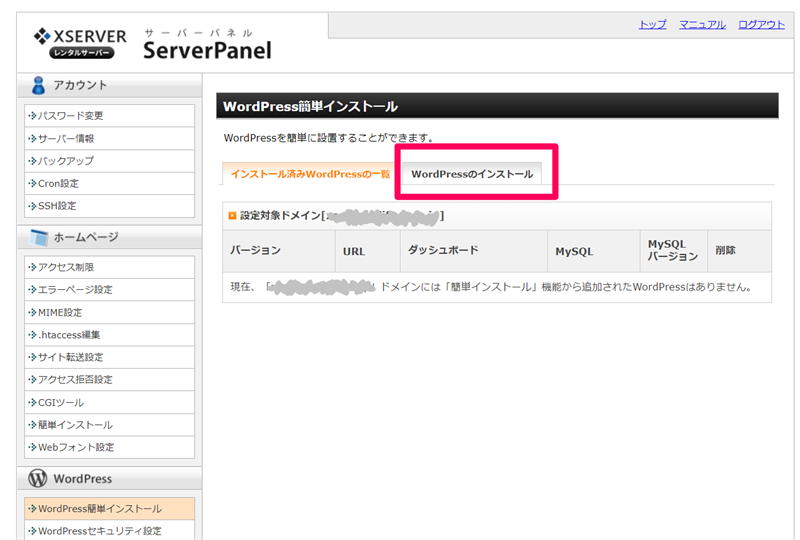This screenshot has width=800, height=540.
Task: Open CGIツール in the sidebar
Action: pos(109,402)
